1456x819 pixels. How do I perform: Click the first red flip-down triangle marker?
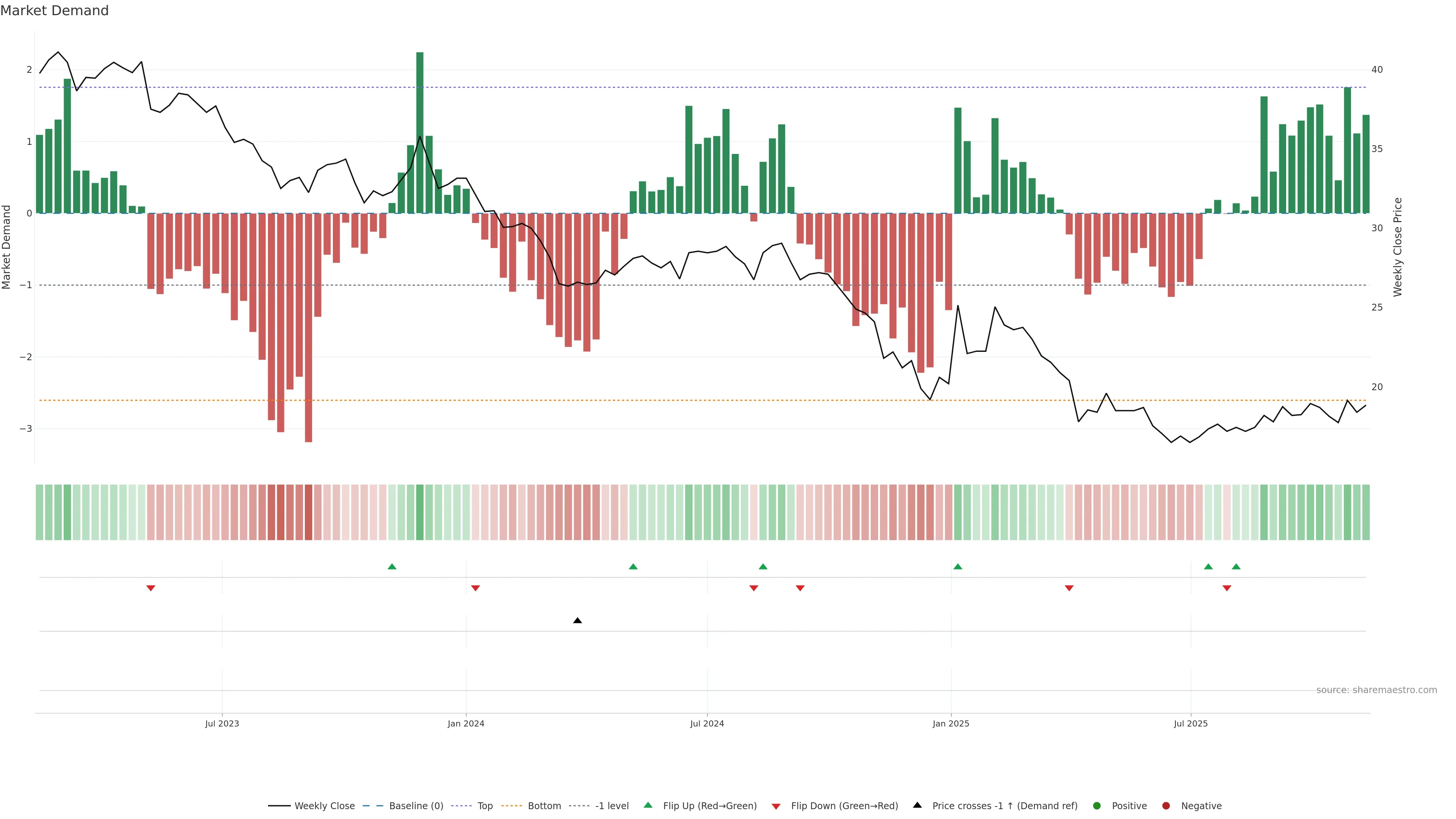coord(151,588)
